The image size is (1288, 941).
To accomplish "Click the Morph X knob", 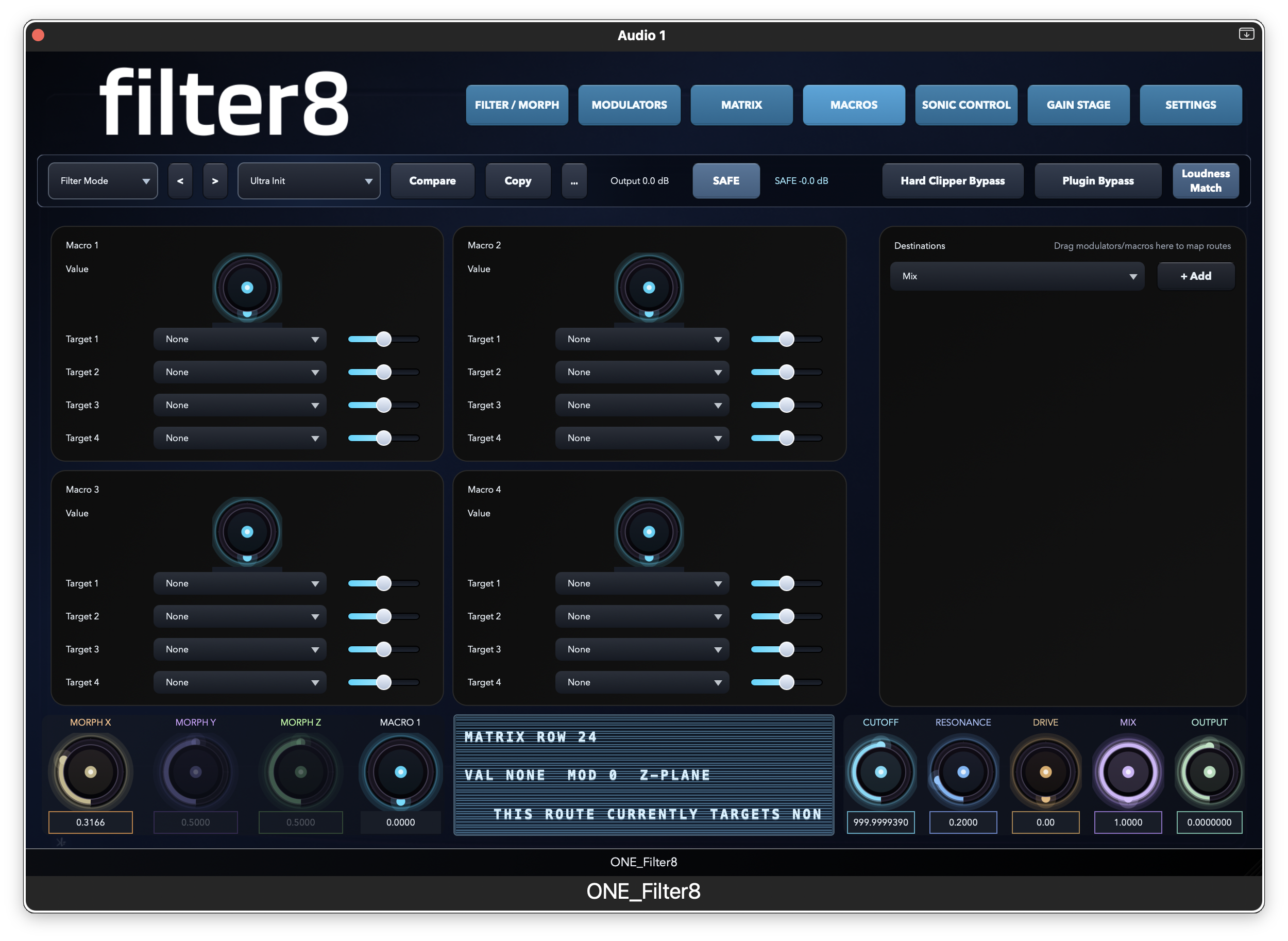I will 91,772.
